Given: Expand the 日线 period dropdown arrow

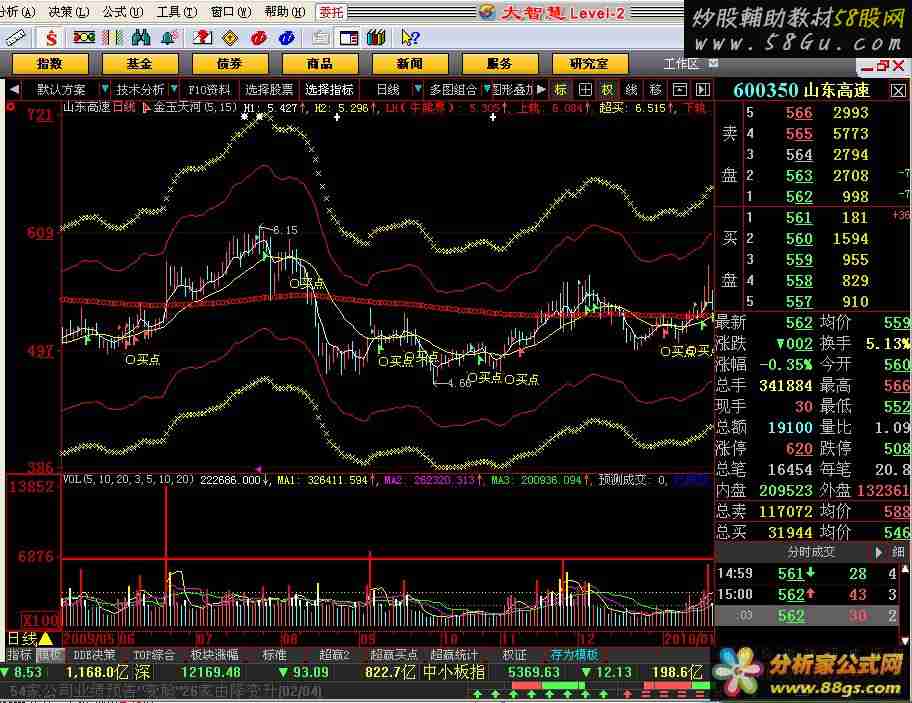Looking at the screenshot, I should pyautogui.click(x=417, y=90).
